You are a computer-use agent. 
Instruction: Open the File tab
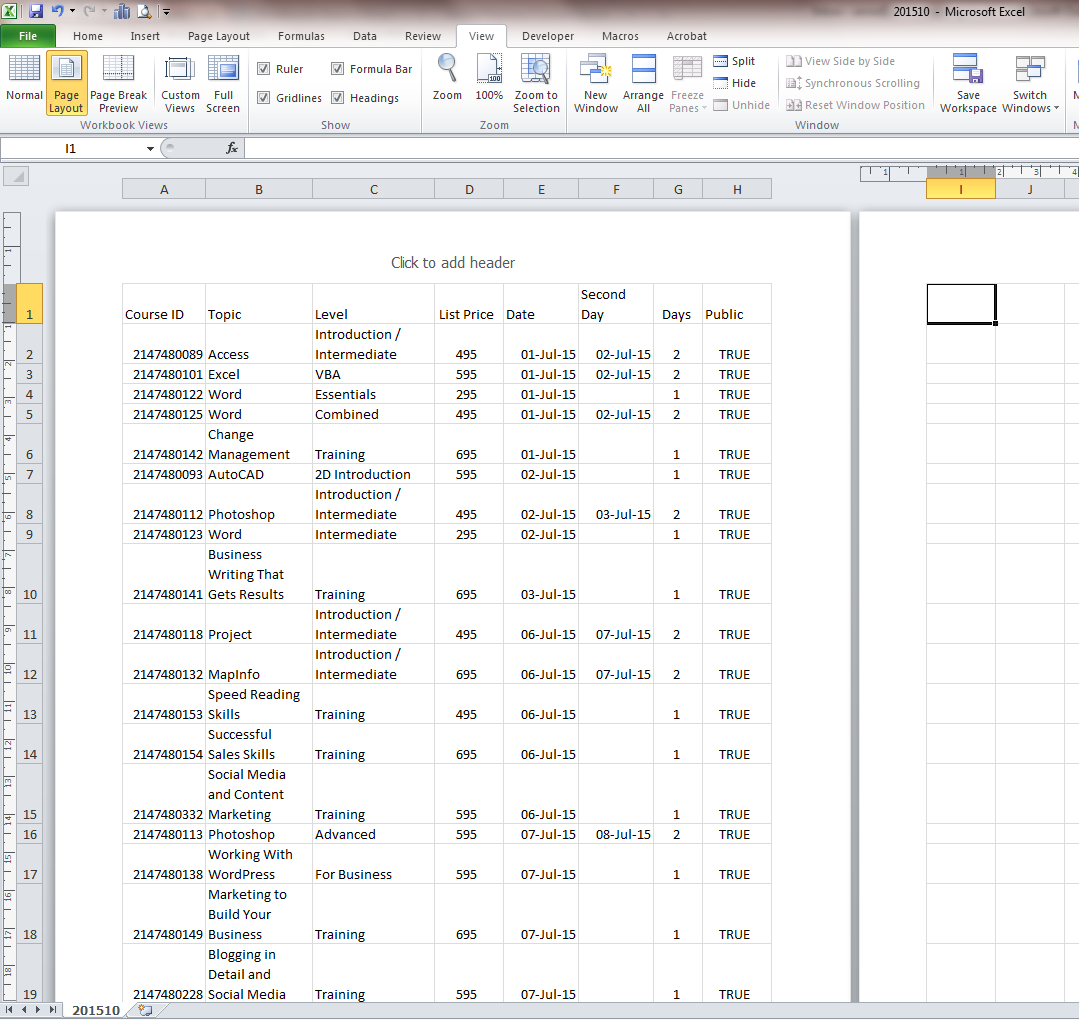point(28,36)
